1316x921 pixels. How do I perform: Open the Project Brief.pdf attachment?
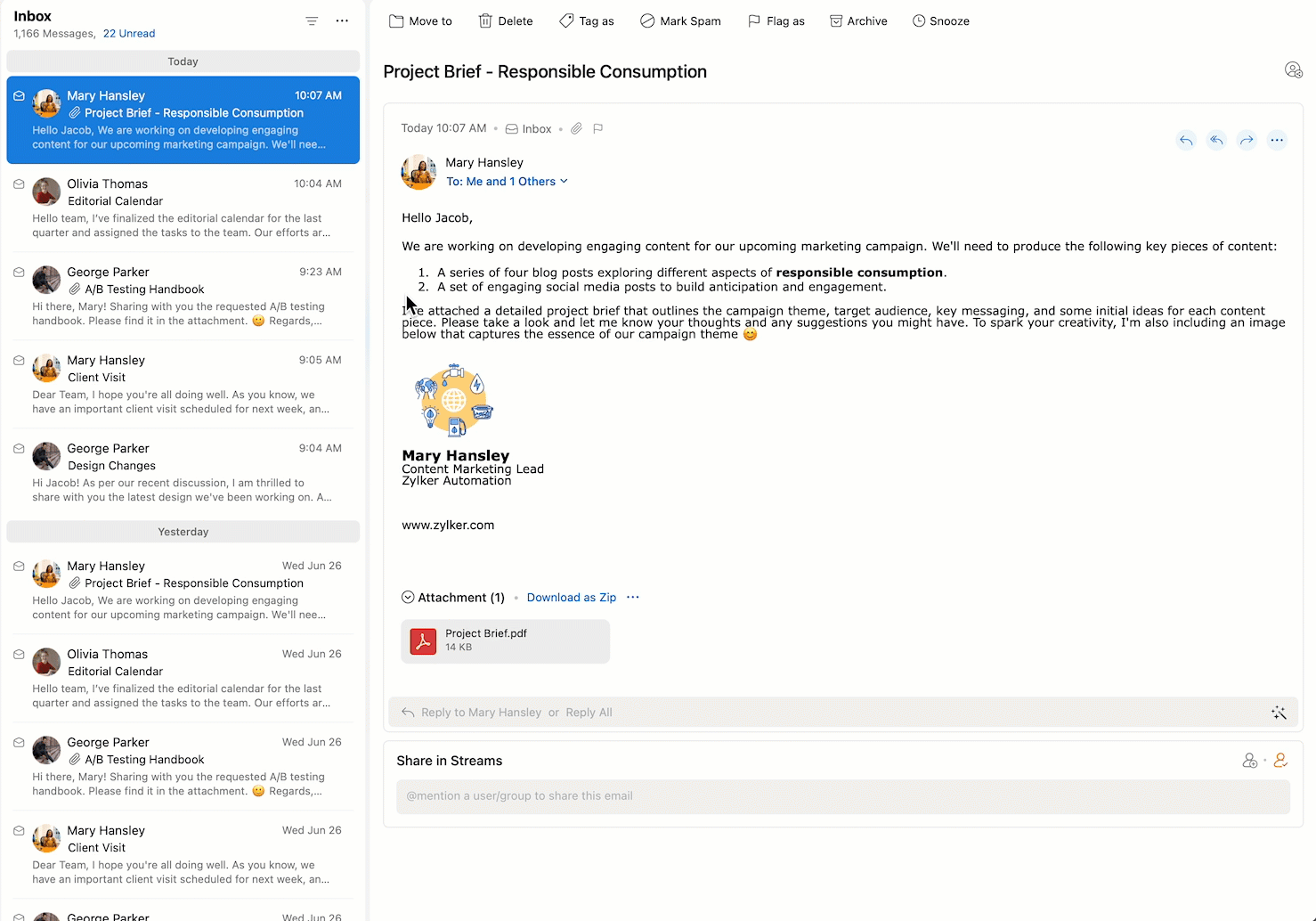point(506,640)
